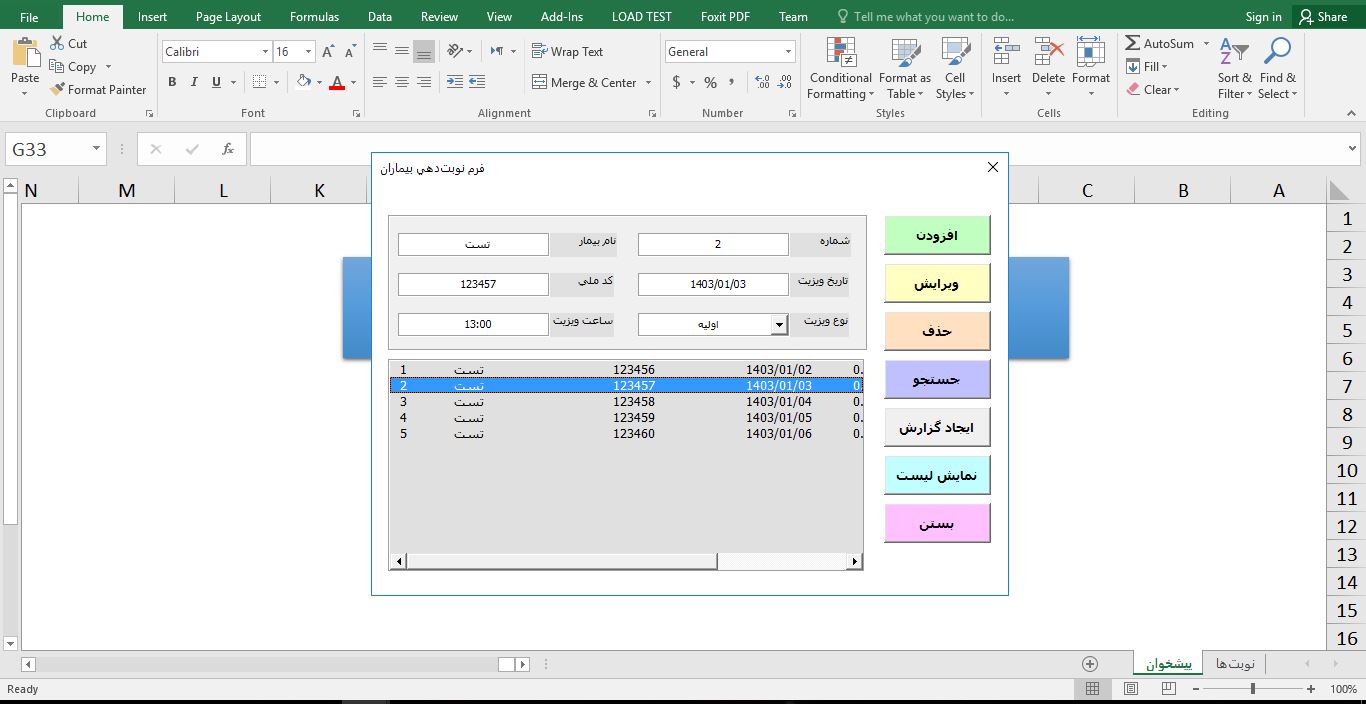Click the Insert Function fx icon
This screenshot has height=704, width=1366.
pyautogui.click(x=228, y=149)
